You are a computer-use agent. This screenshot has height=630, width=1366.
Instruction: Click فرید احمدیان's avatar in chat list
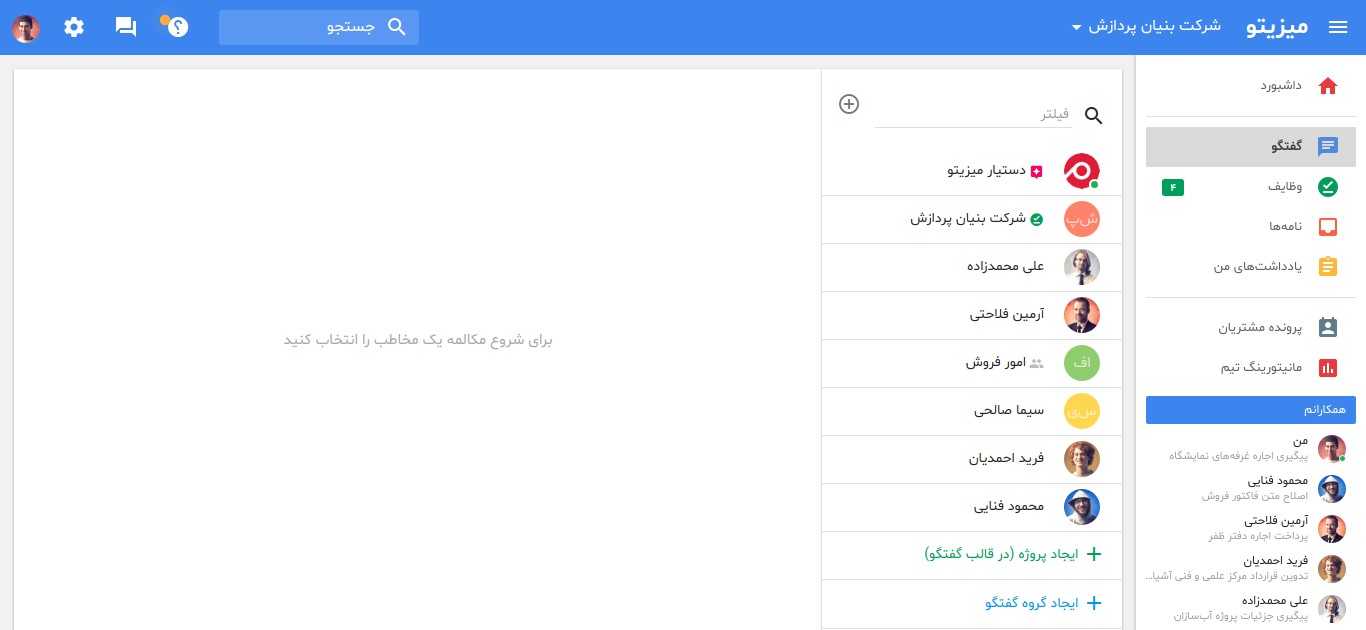pyautogui.click(x=1082, y=459)
